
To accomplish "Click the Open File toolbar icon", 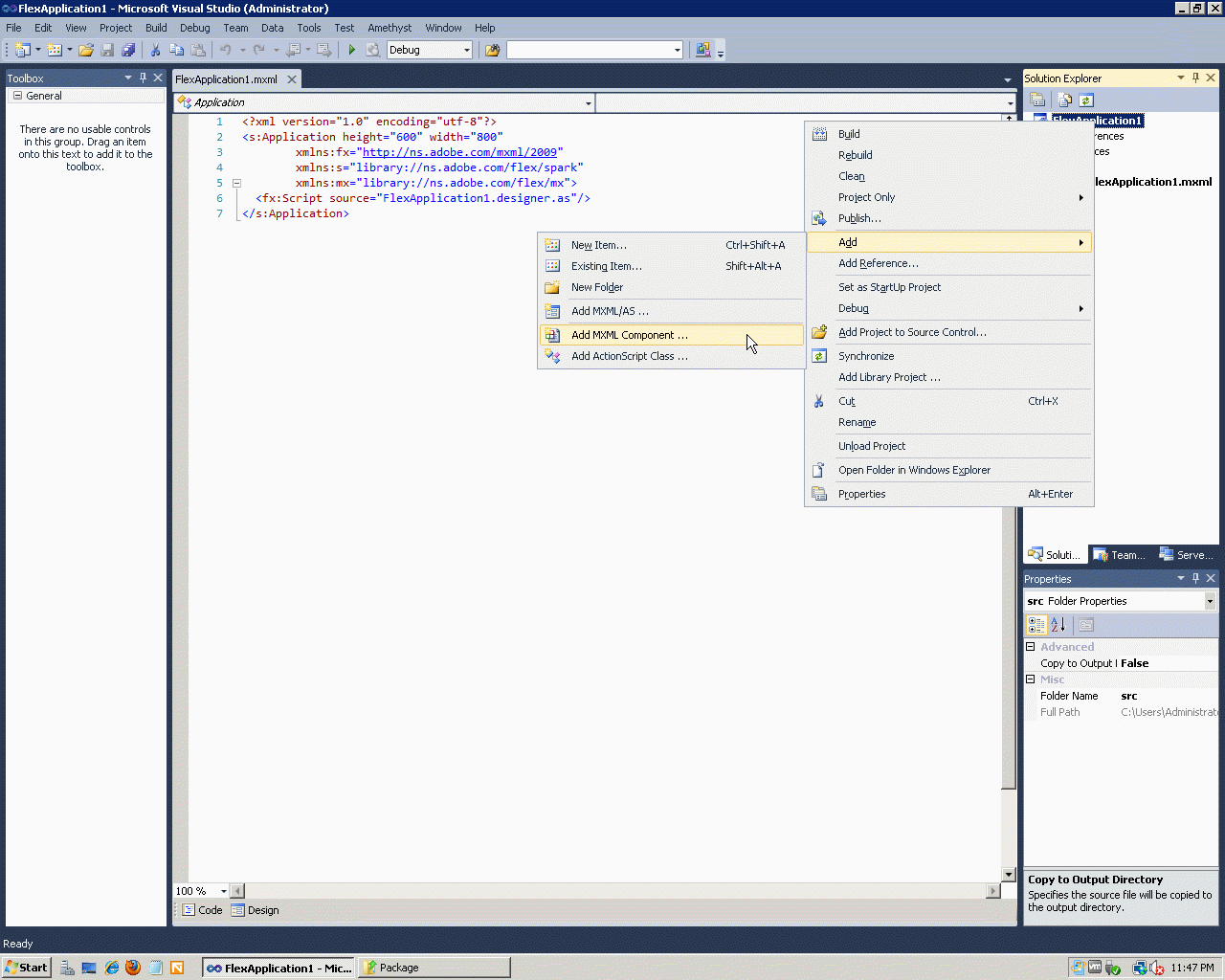I will coord(86,50).
